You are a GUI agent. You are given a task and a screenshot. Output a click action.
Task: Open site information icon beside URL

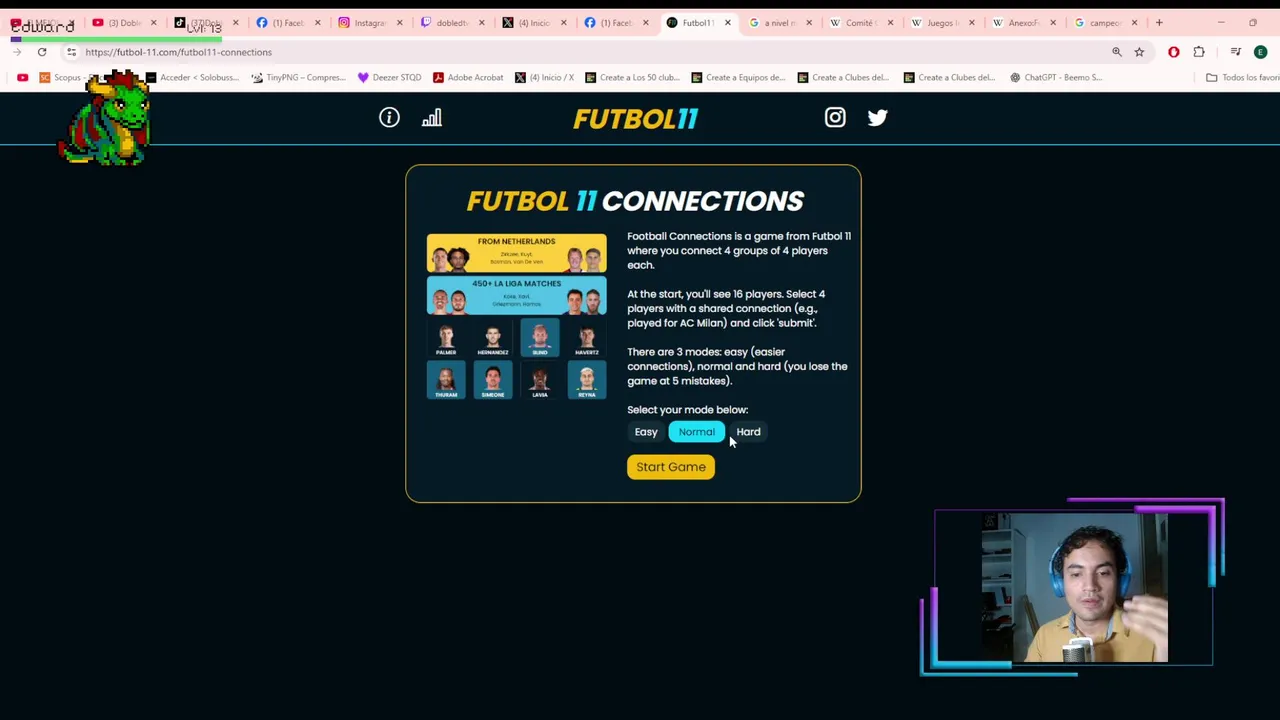coord(71,52)
